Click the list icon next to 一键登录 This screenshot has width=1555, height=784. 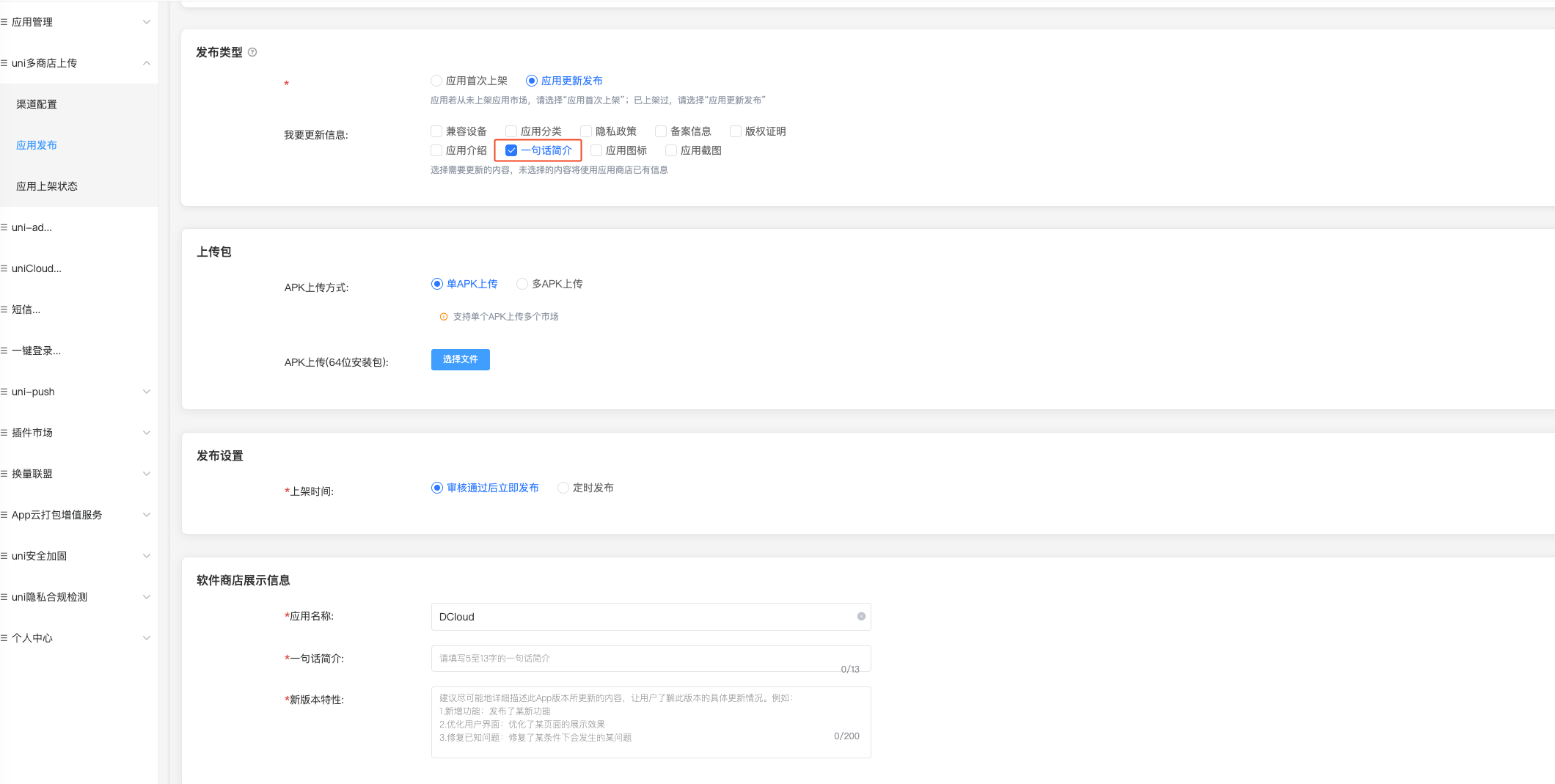[4, 351]
